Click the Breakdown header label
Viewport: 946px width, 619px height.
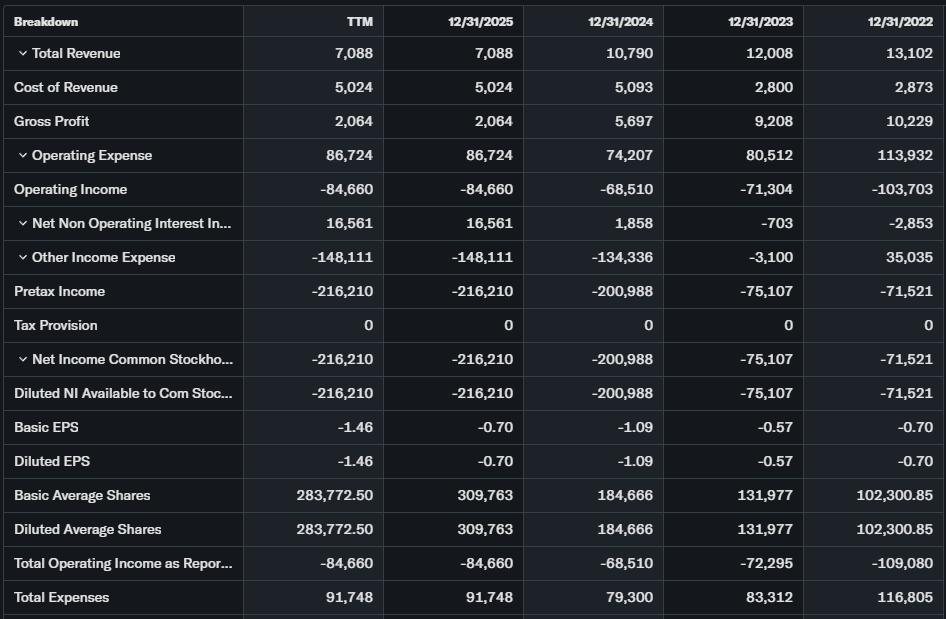46,21
